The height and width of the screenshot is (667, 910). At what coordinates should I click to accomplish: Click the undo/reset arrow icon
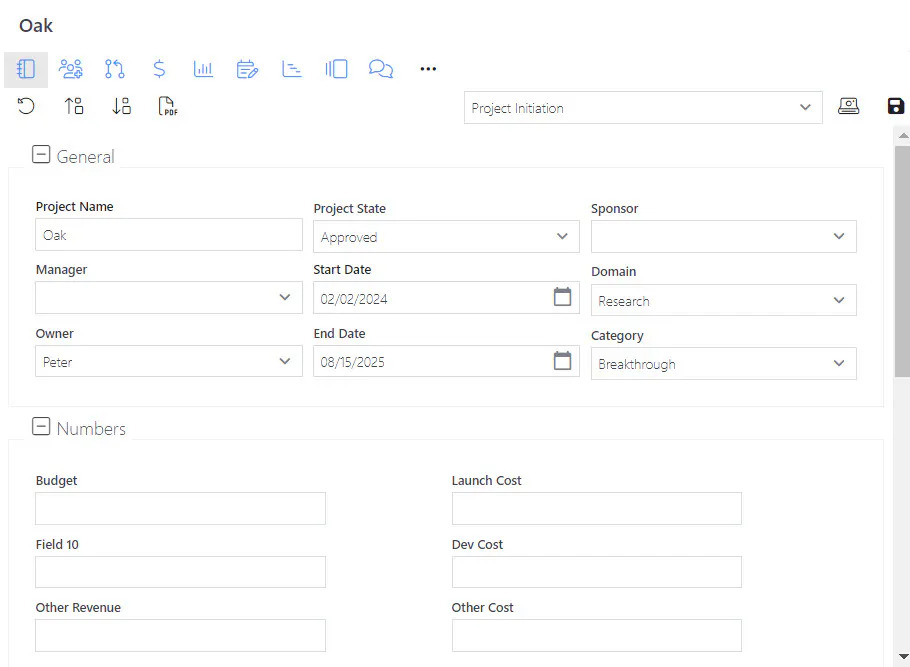tap(26, 106)
